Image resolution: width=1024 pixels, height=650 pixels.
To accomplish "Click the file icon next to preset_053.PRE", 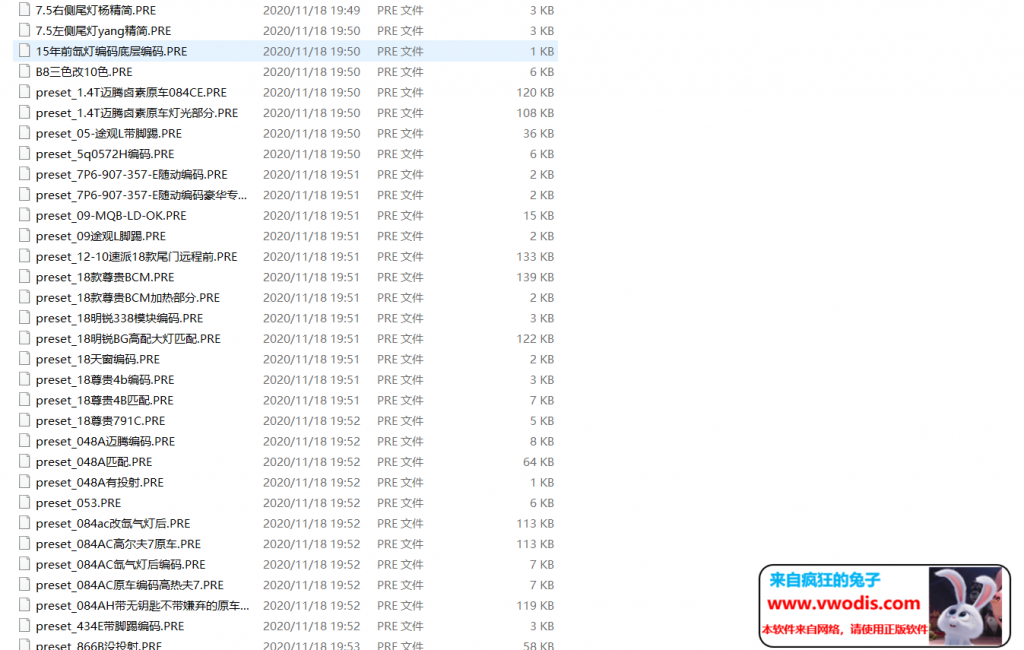I will pyautogui.click(x=24, y=503).
